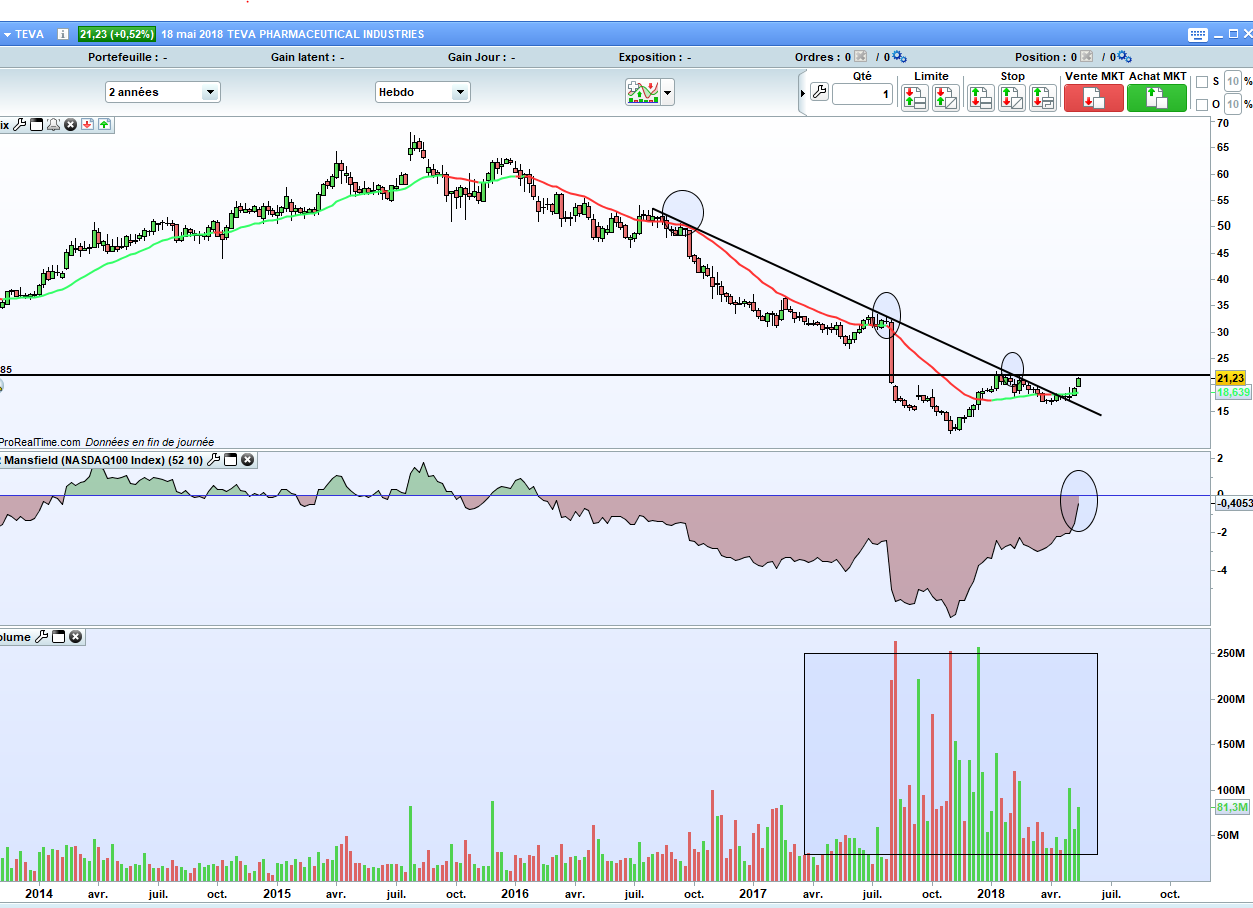Image resolution: width=1253 pixels, height=908 pixels.
Task: Click first Limite order icon
Action: (x=914, y=97)
